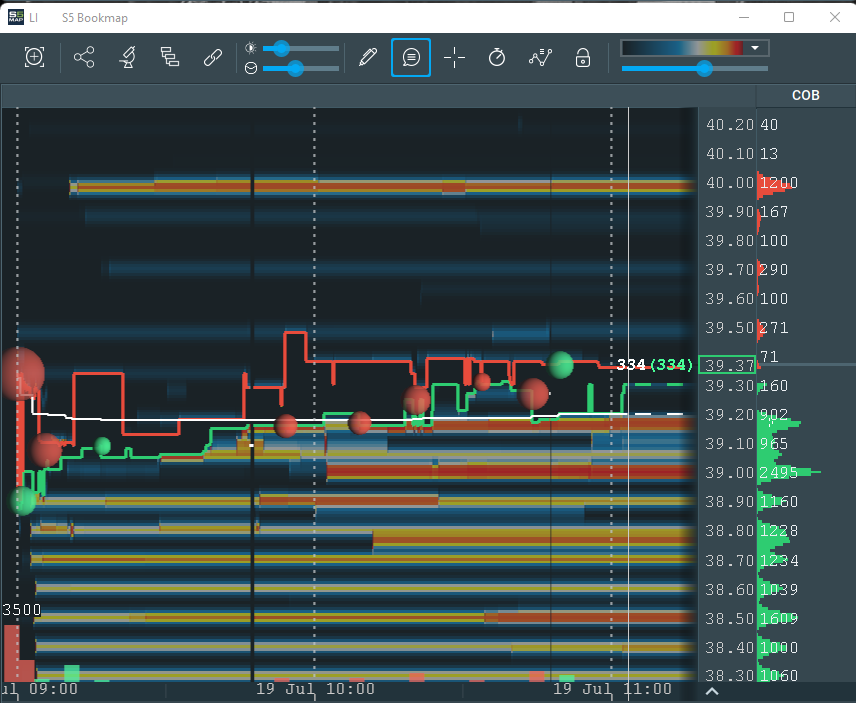Open the column layout configuration icon
This screenshot has width=856, height=703.
tap(170, 57)
